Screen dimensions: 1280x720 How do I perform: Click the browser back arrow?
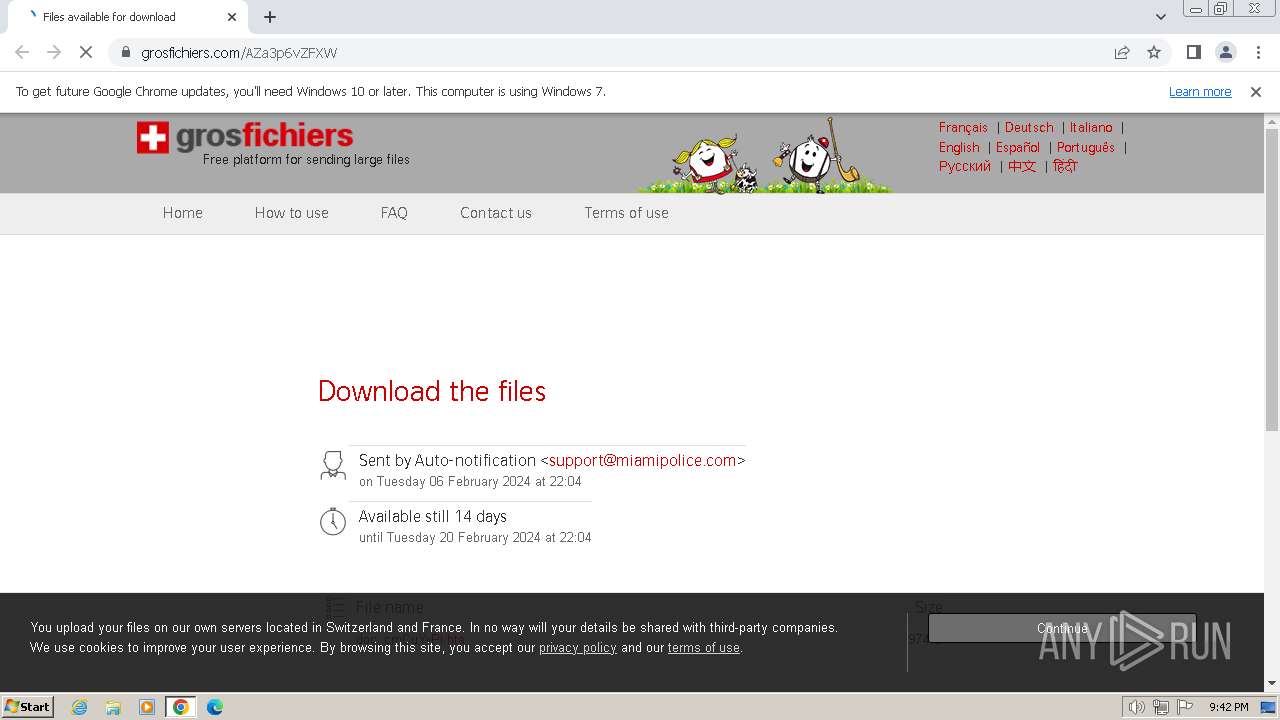point(22,52)
